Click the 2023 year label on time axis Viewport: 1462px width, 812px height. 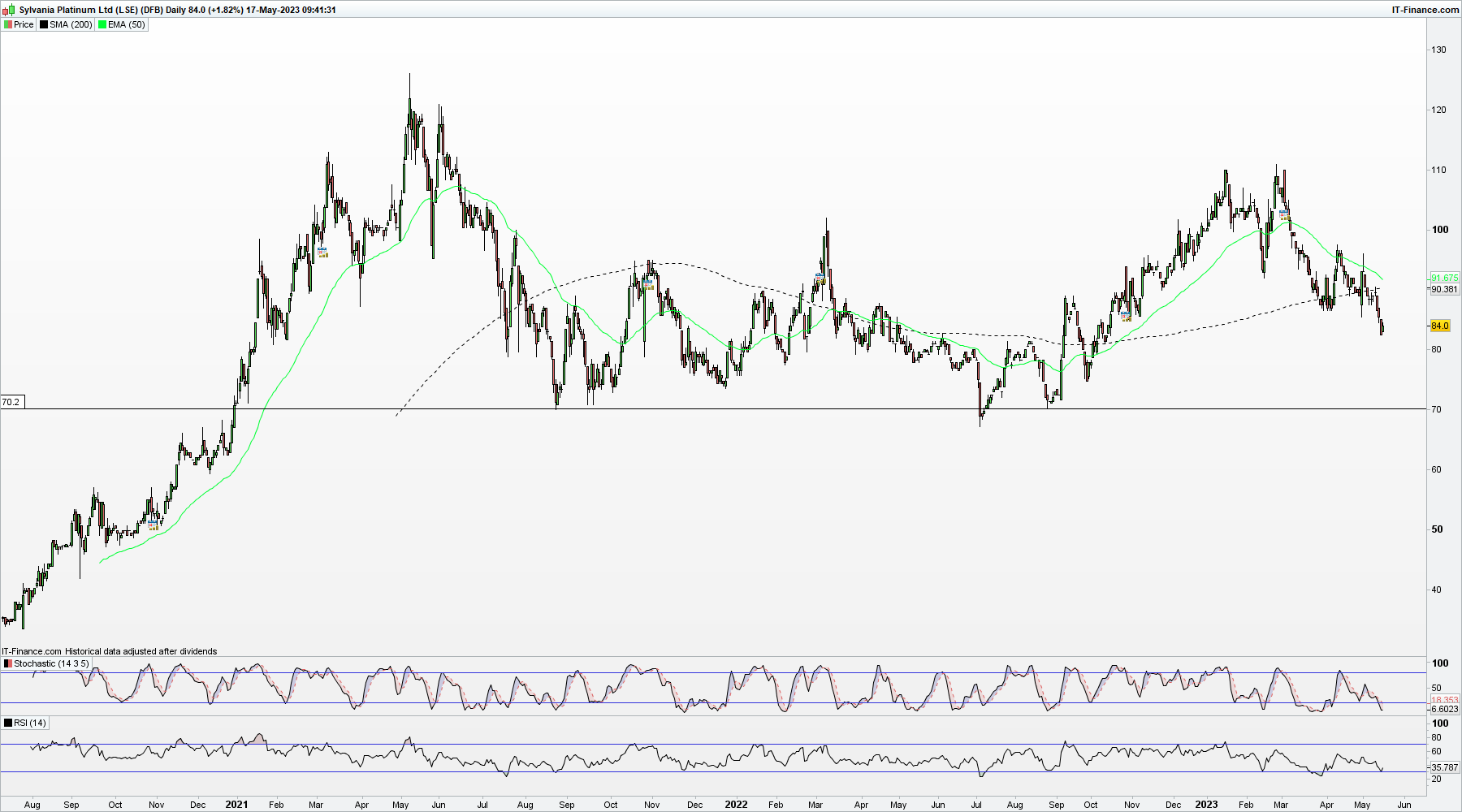[x=1206, y=805]
